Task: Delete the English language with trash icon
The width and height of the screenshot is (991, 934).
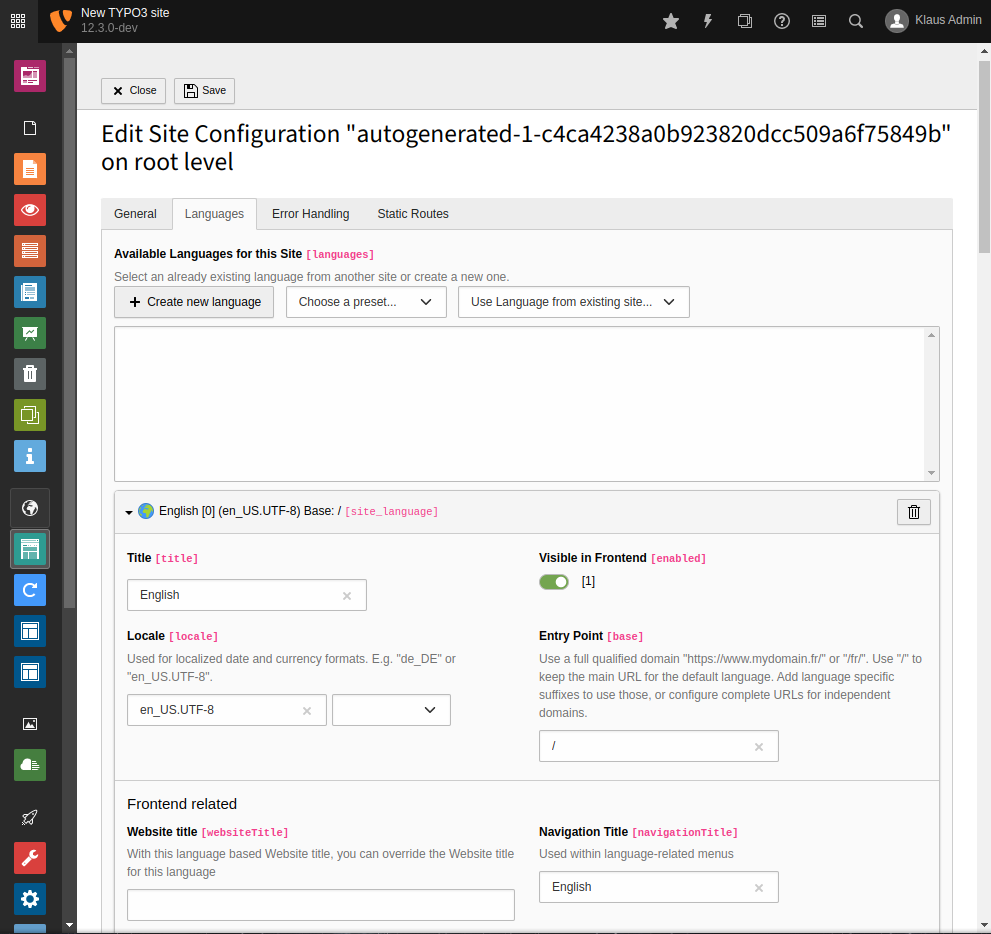Action: coord(913,512)
